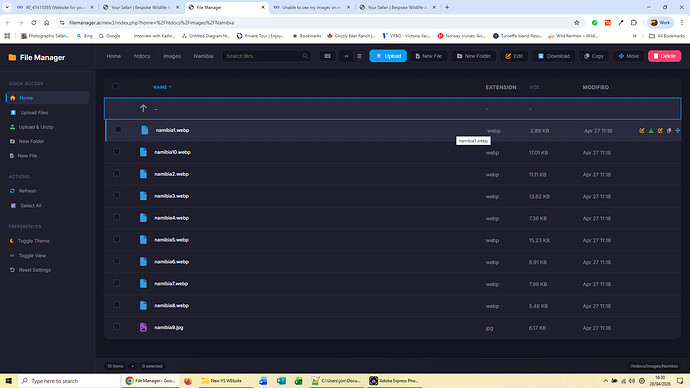
Task: Open Adobe Express Photos in taskbar
Action: (394, 381)
